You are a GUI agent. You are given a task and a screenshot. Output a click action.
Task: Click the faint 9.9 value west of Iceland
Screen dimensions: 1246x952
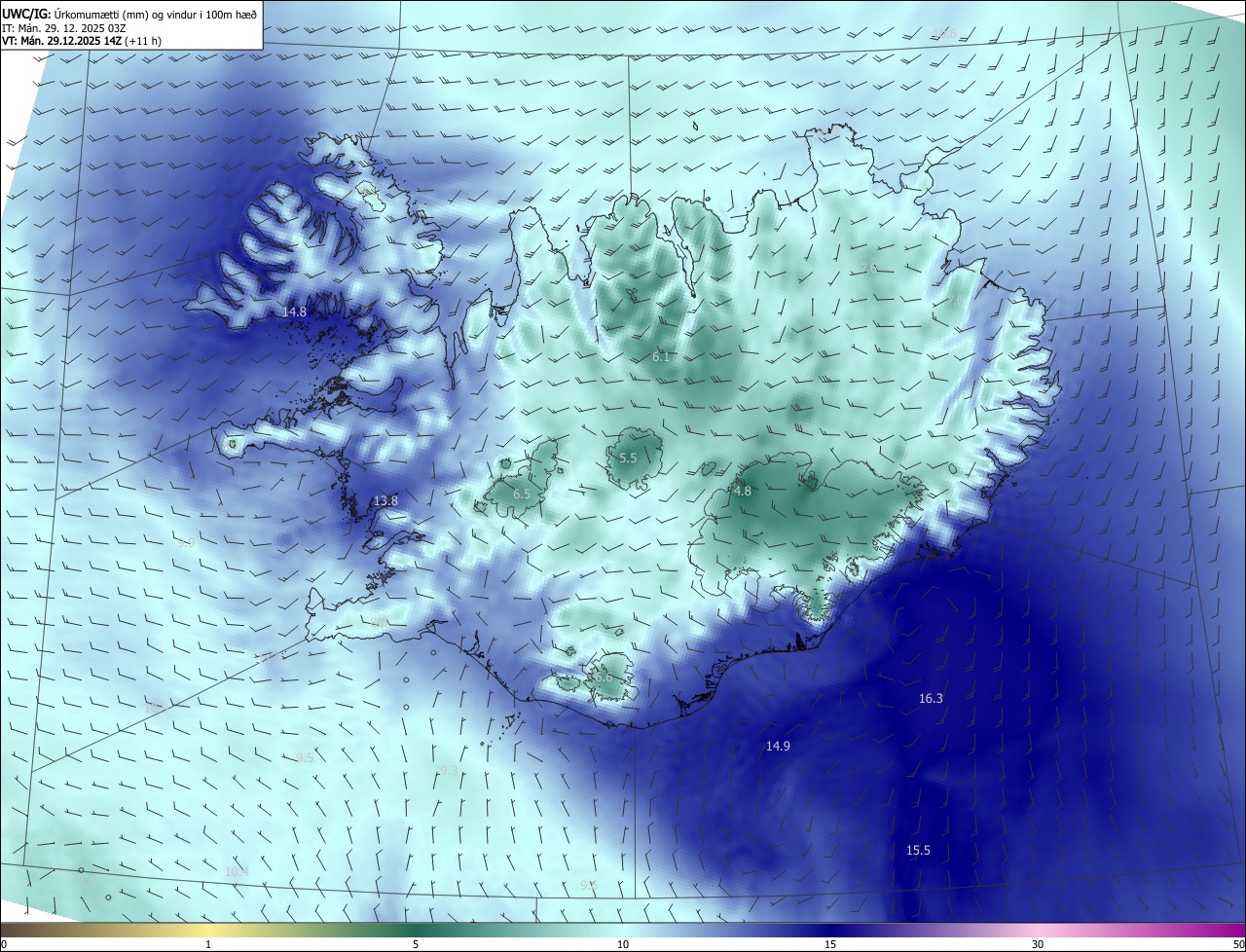[x=185, y=543]
